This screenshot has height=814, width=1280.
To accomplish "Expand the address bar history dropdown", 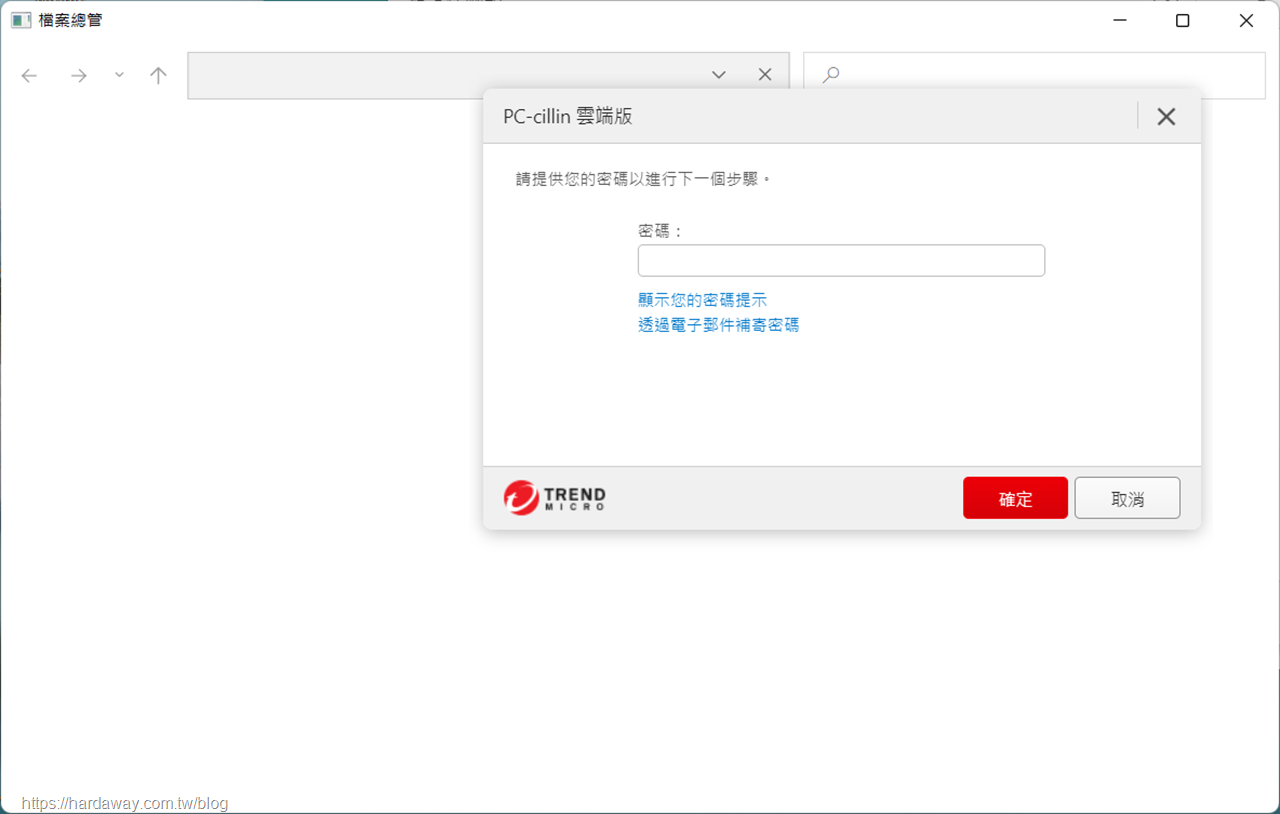I will (718, 75).
